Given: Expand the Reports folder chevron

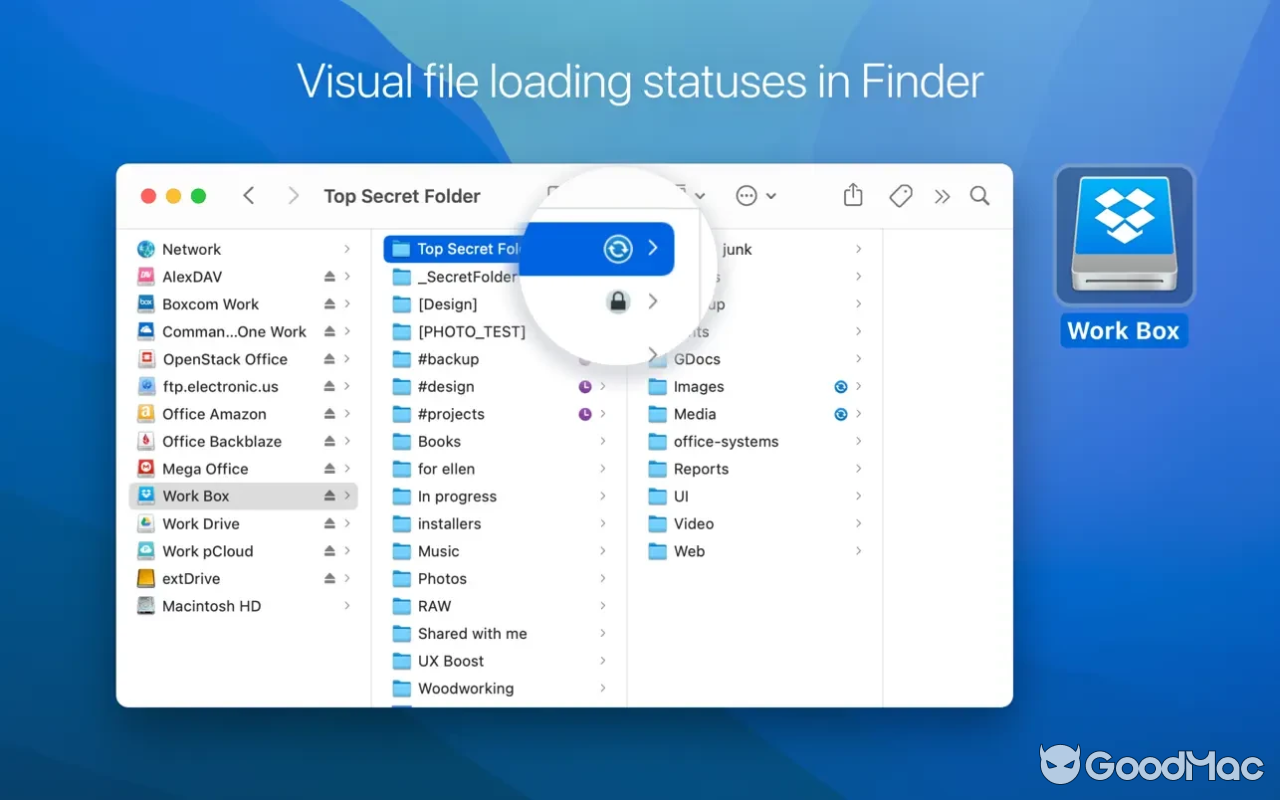Looking at the screenshot, I should tap(858, 468).
